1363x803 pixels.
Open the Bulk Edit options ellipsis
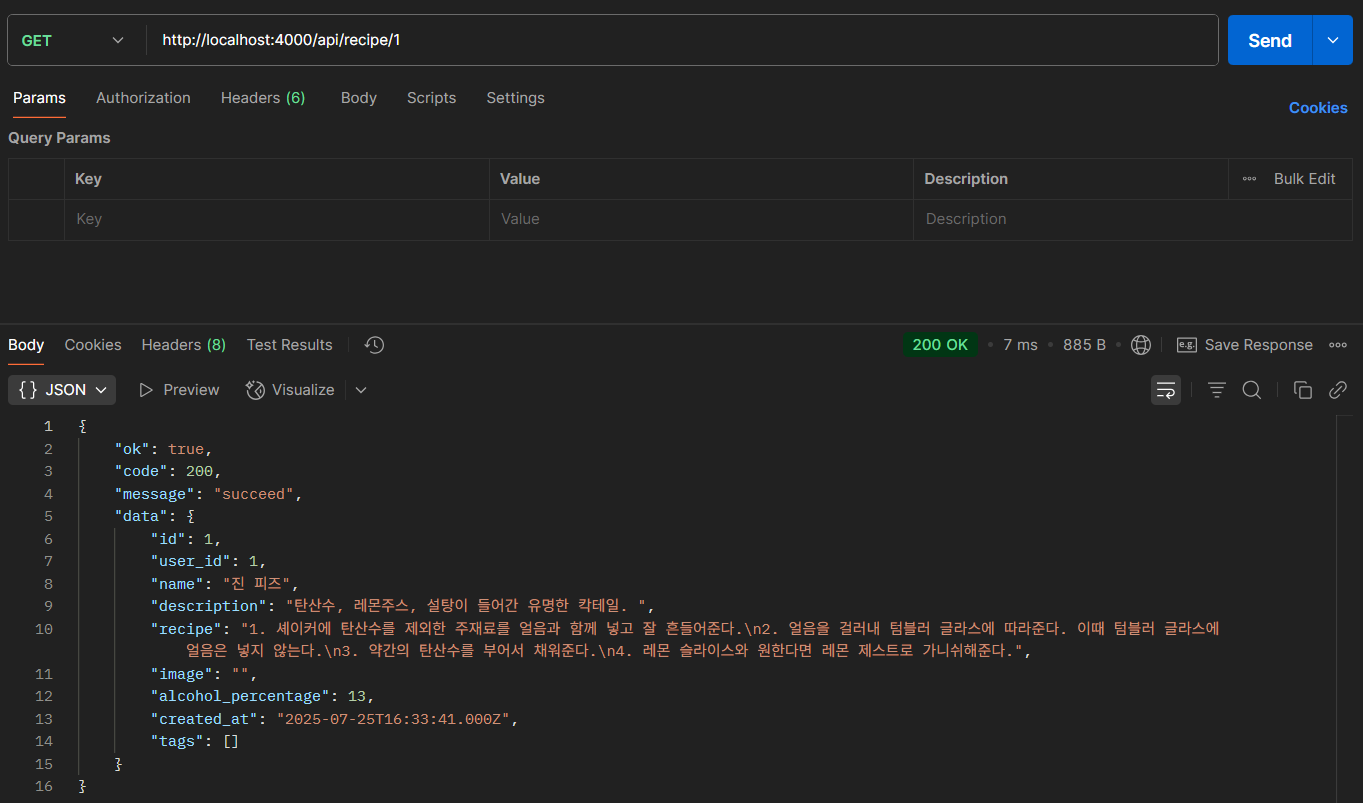click(x=1249, y=179)
